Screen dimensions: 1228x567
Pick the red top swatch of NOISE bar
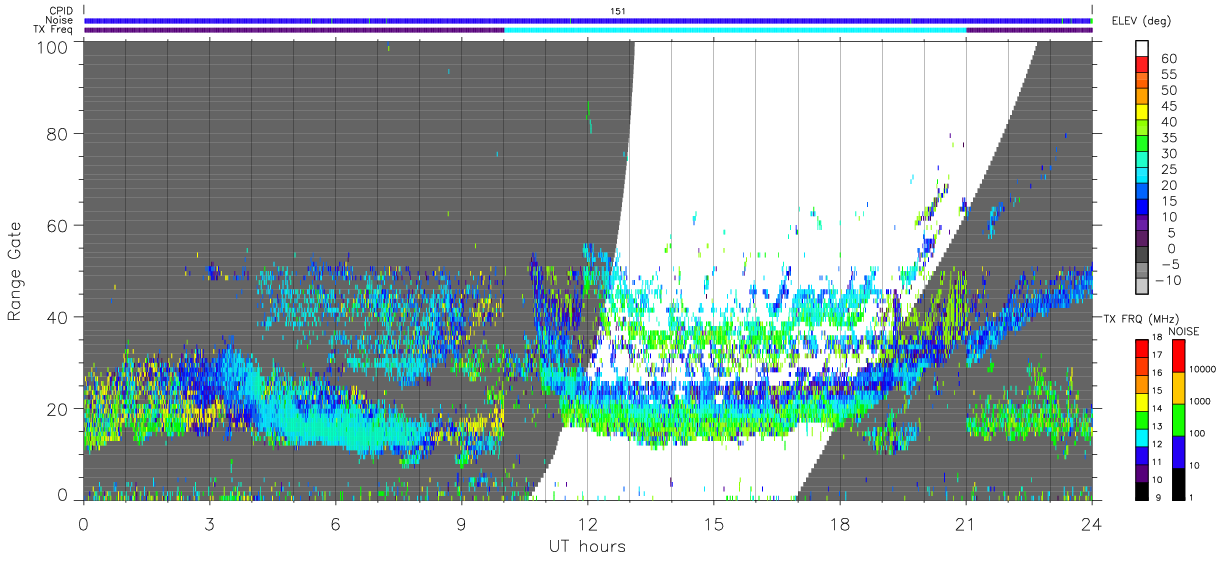click(x=1177, y=355)
